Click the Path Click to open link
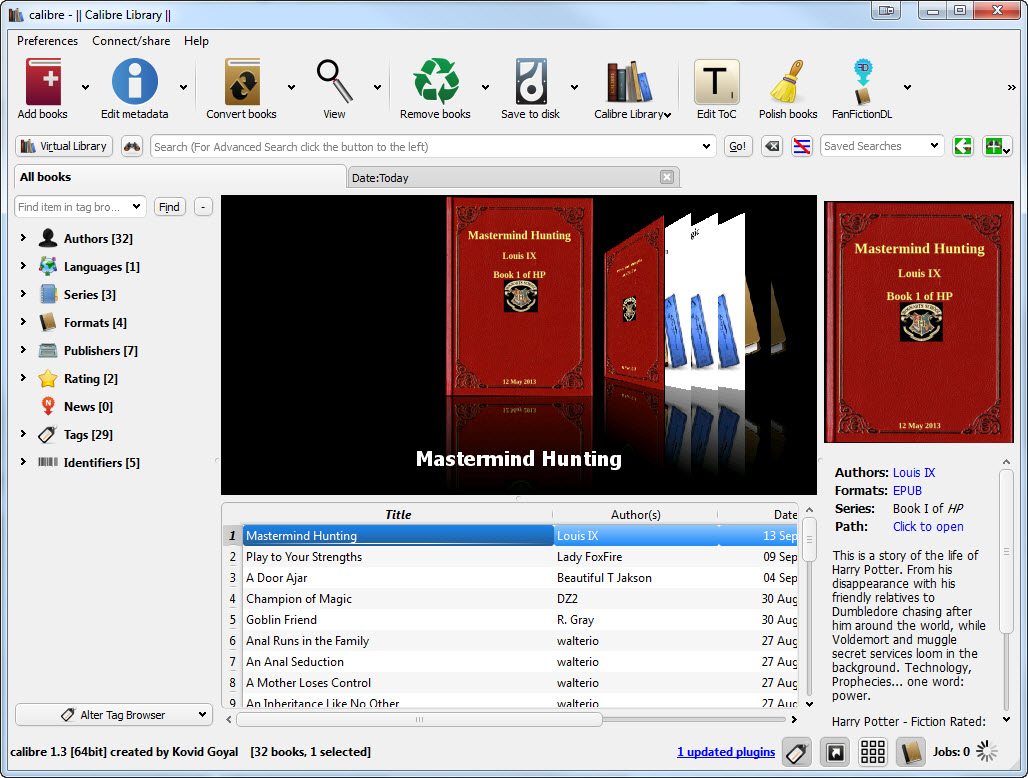Image resolution: width=1028 pixels, height=778 pixels. point(928,527)
